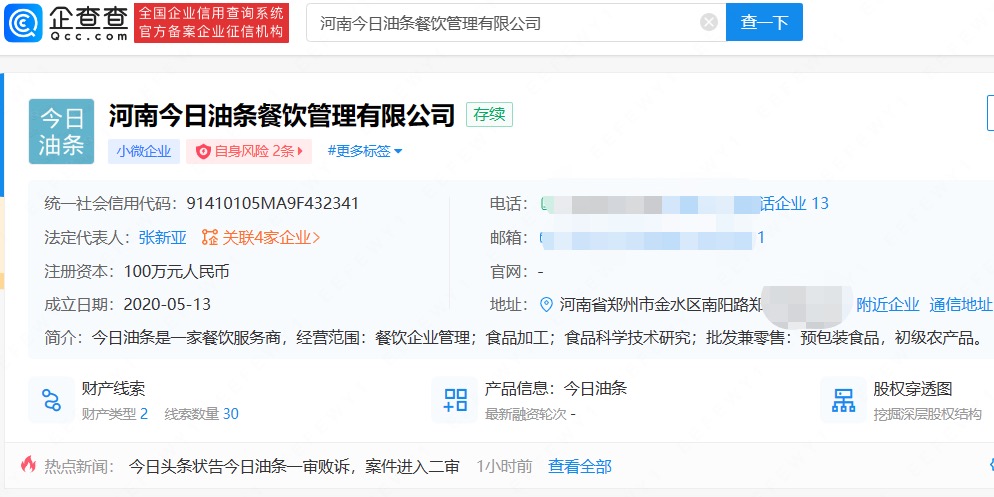Click the Qcc.com logo icon

point(23,23)
